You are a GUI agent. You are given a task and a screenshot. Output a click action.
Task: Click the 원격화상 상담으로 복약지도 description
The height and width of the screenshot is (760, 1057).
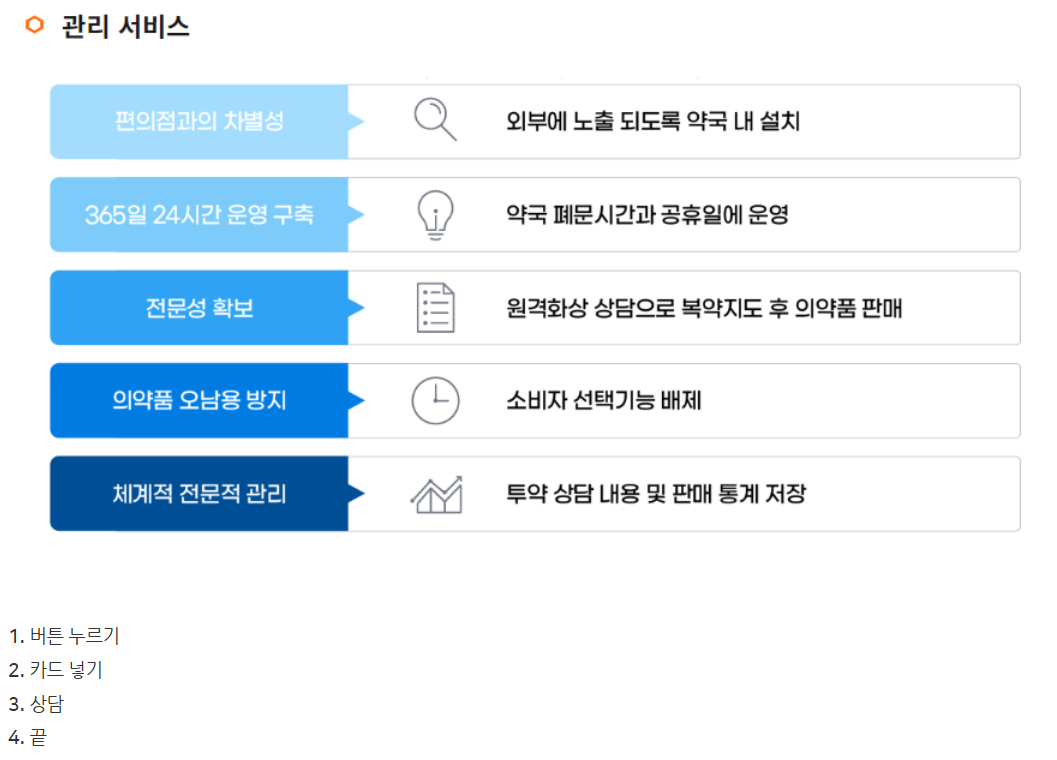pos(704,308)
